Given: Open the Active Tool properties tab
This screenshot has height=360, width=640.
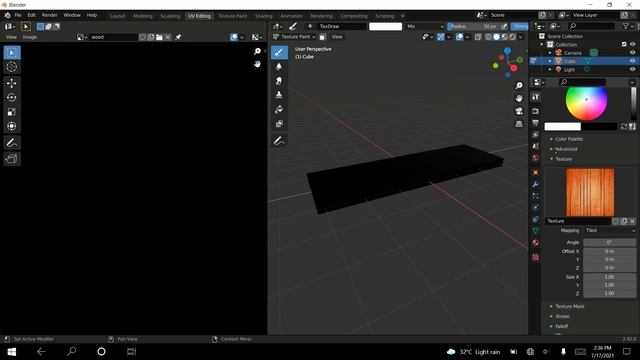Looking at the screenshot, I should [536, 97].
